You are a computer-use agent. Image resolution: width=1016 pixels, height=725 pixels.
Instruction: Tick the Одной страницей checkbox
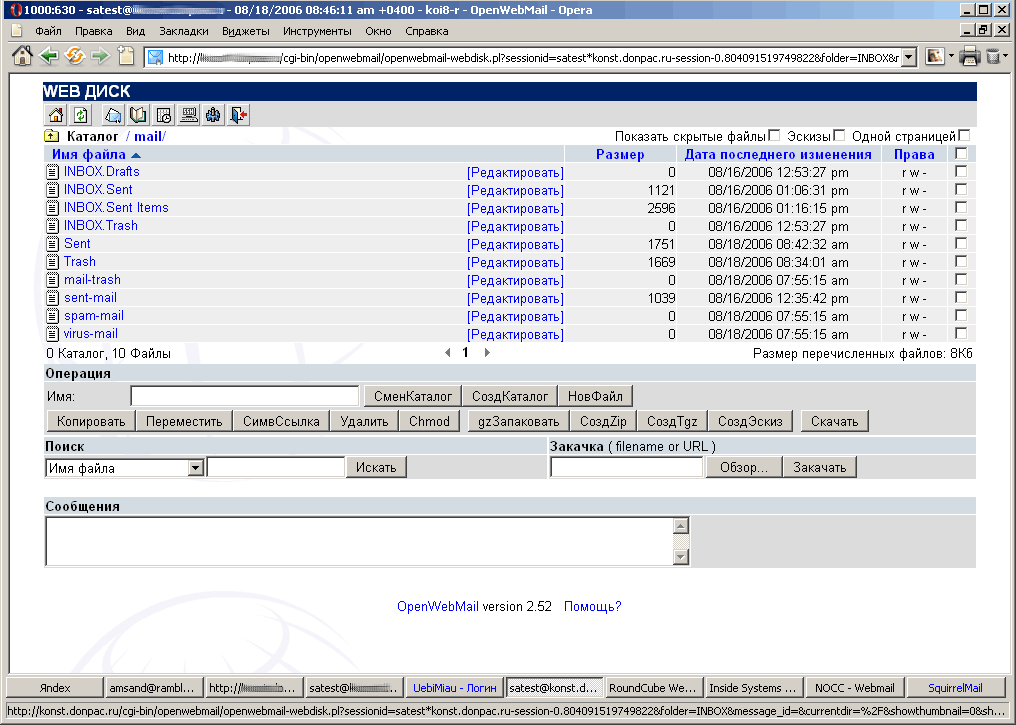964,135
